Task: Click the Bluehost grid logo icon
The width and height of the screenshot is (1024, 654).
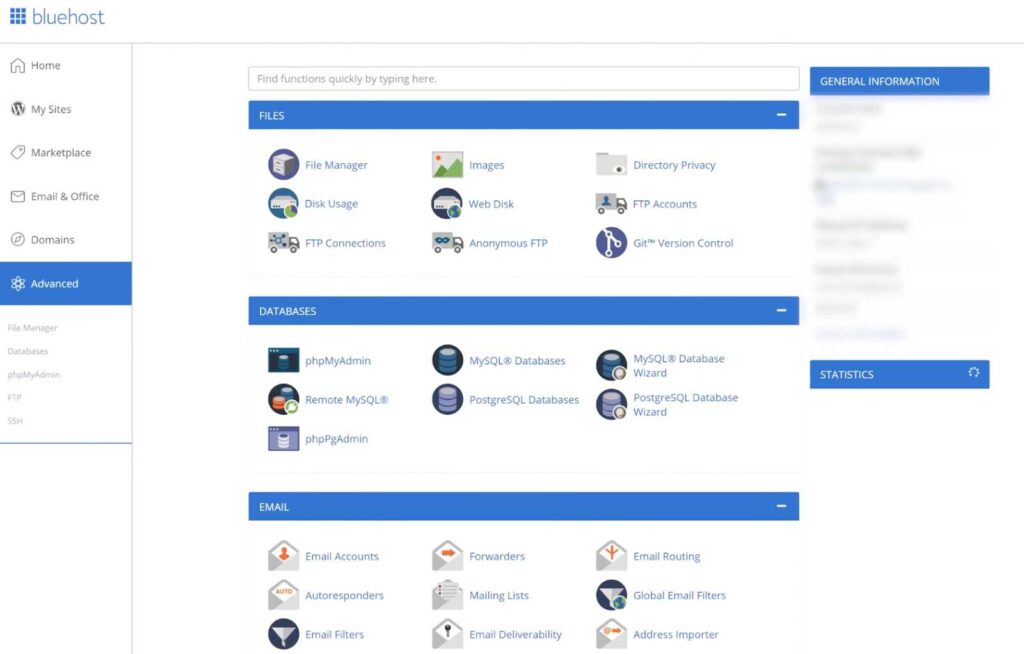Action: [x=18, y=16]
